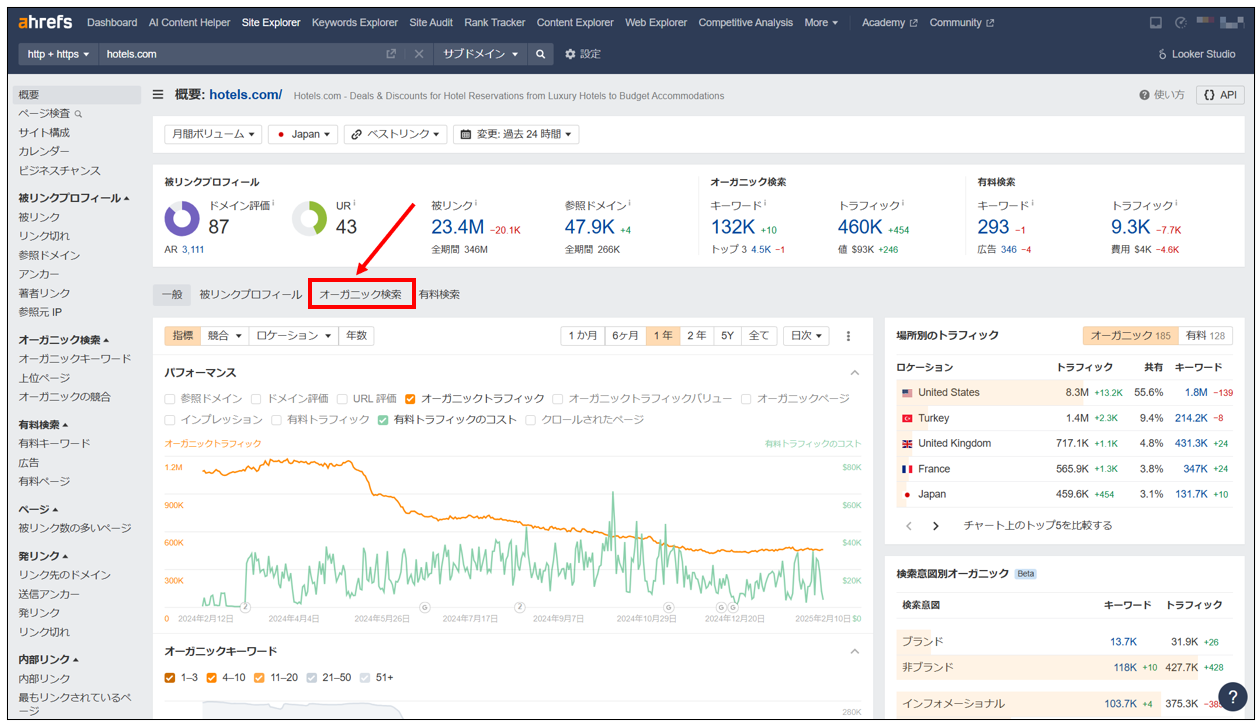Click the United States location row
The height and width of the screenshot is (724, 1260).
click(1065, 392)
